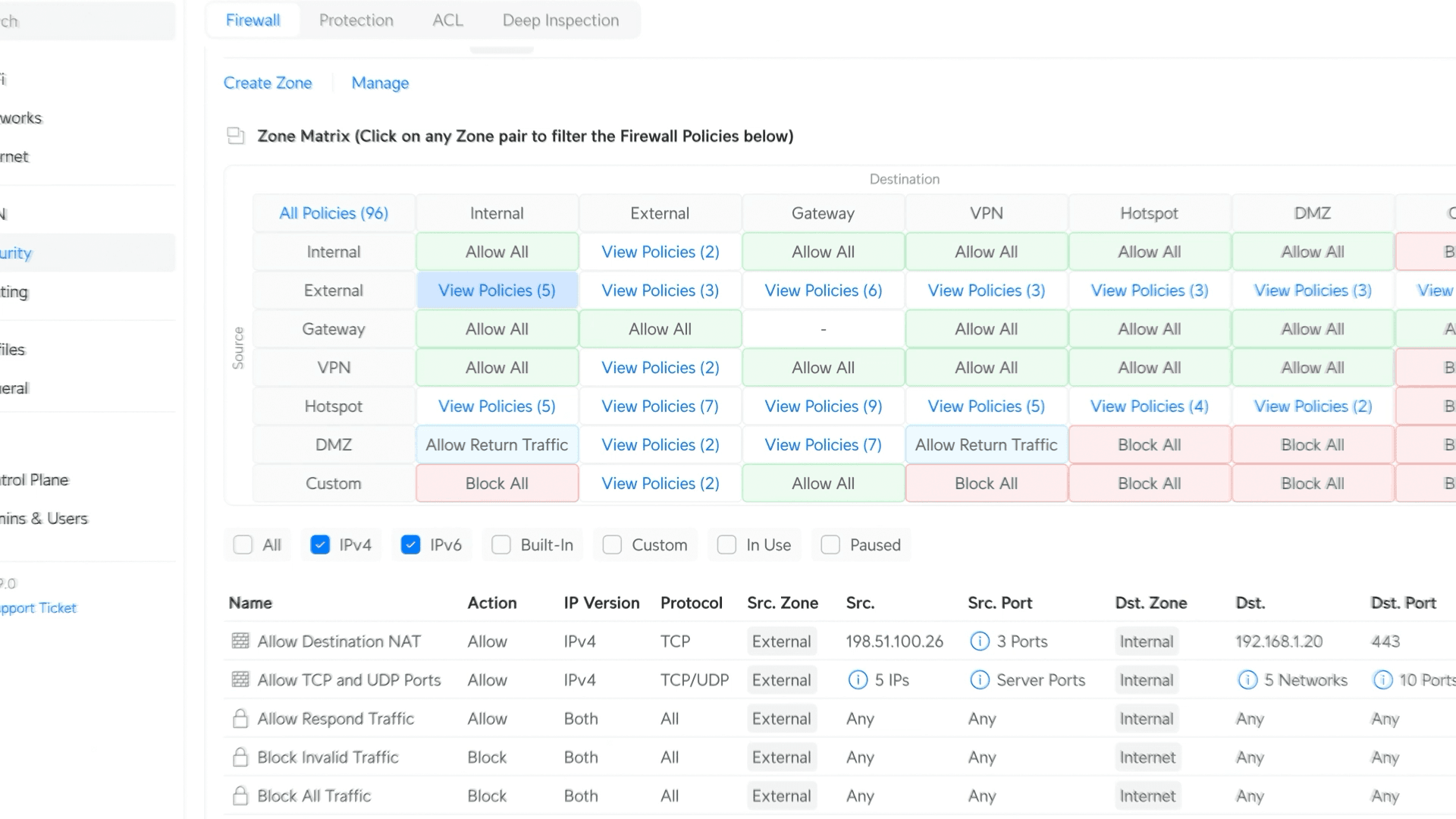Uncheck the IPv4 filter checkbox
The width and height of the screenshot is (1456, 819).
(x=320, y=545)
